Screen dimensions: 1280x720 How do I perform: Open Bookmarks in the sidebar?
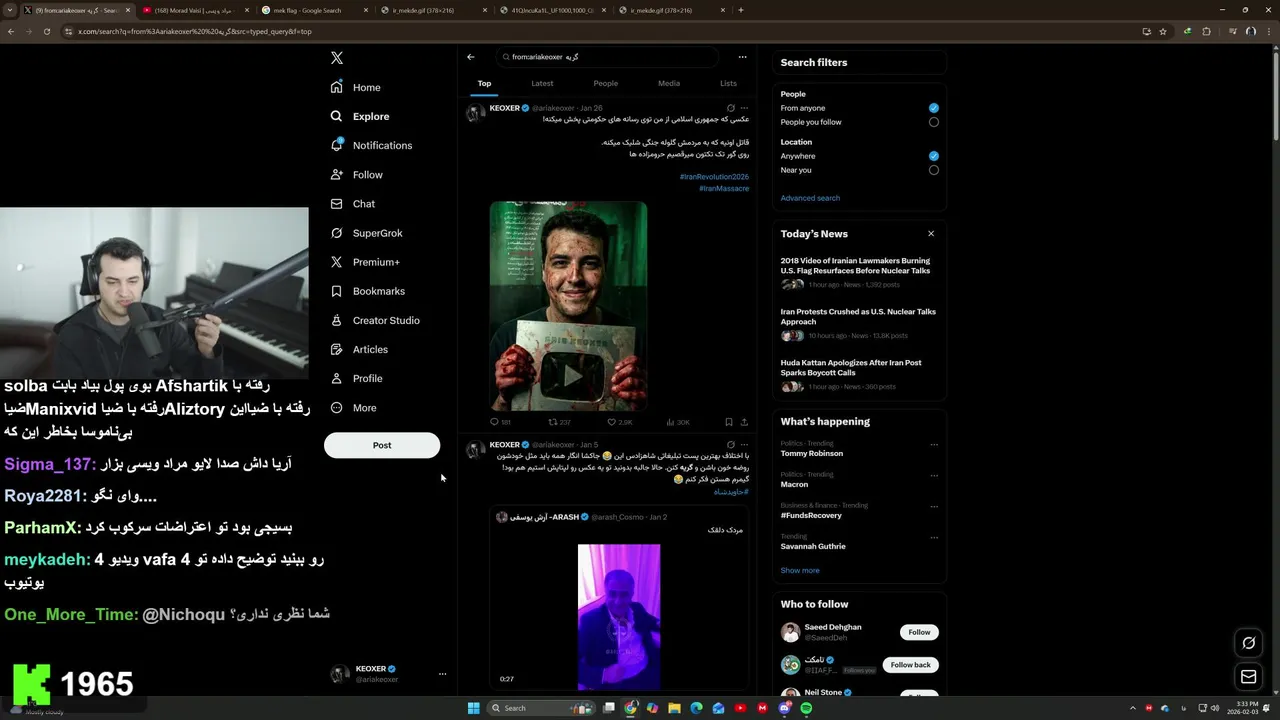(x=367, y=291)
